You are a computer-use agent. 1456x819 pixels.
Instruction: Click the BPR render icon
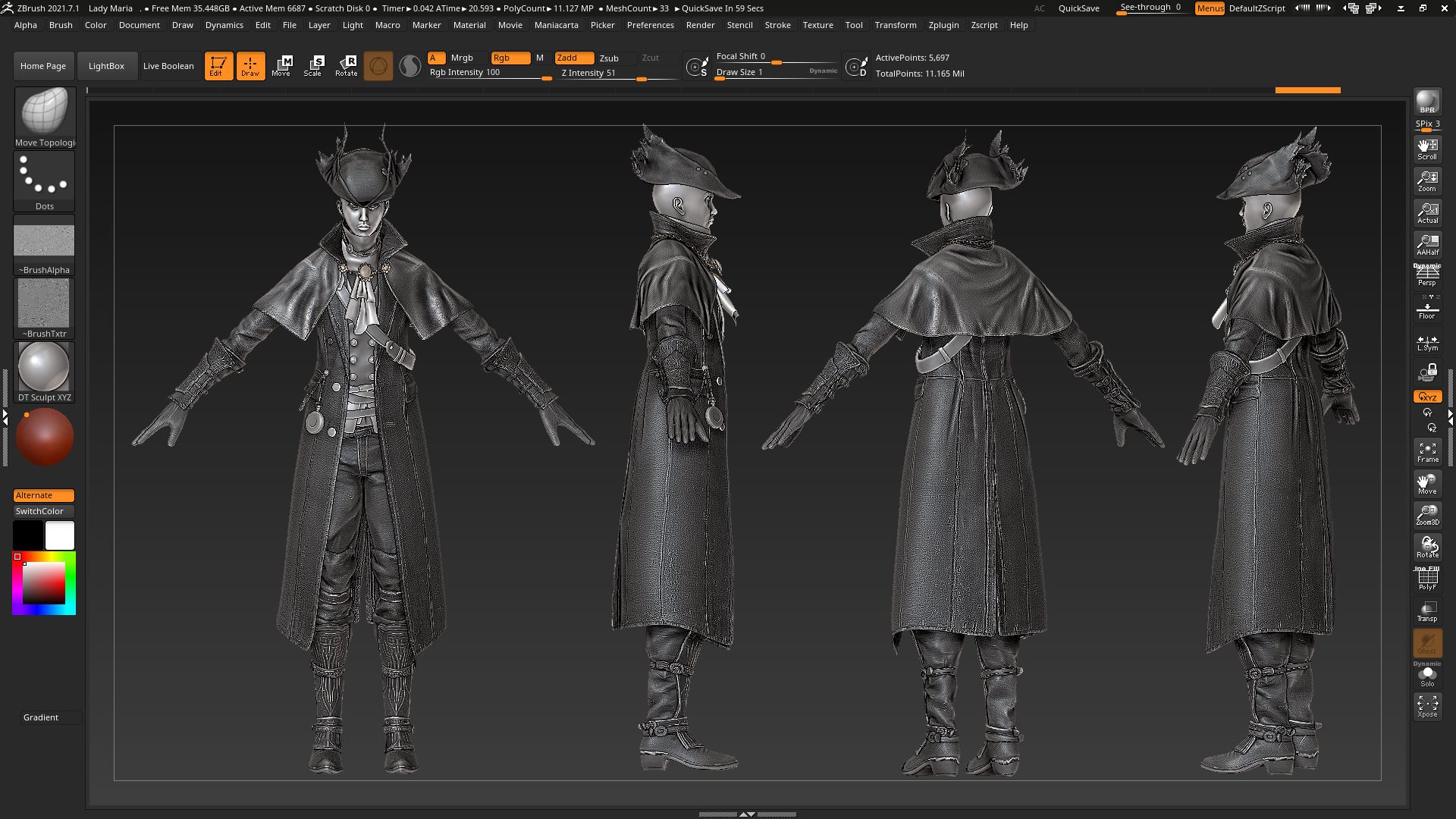pyautogui.click(x=1427, y=102)
